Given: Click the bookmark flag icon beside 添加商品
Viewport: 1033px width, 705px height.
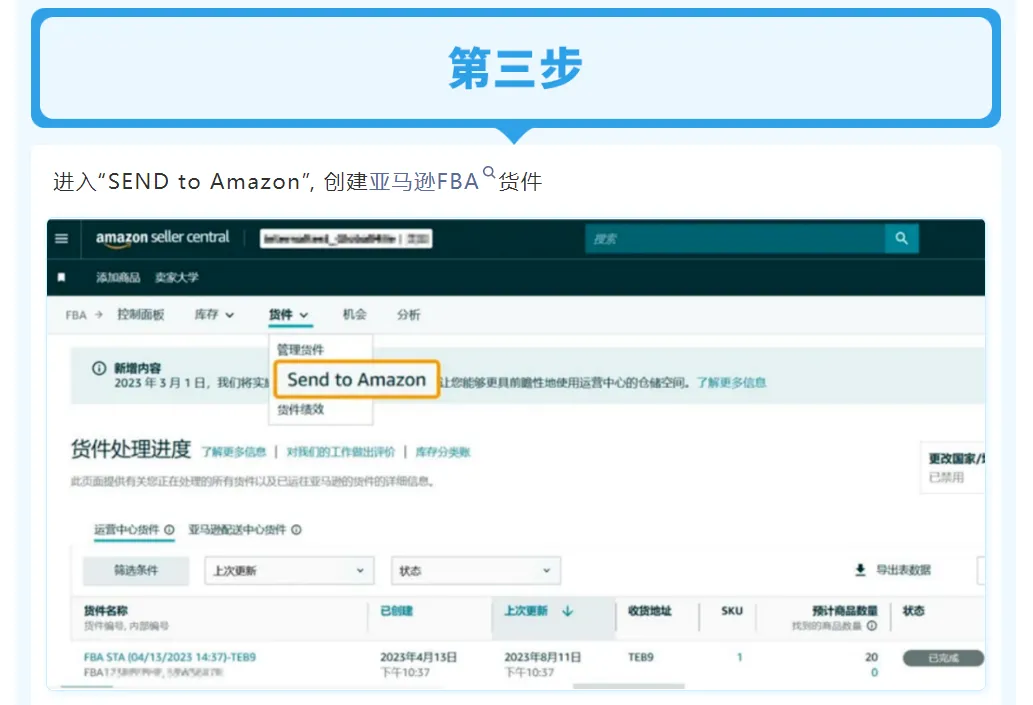Looking at the screenshot, I should coord(61,277).
